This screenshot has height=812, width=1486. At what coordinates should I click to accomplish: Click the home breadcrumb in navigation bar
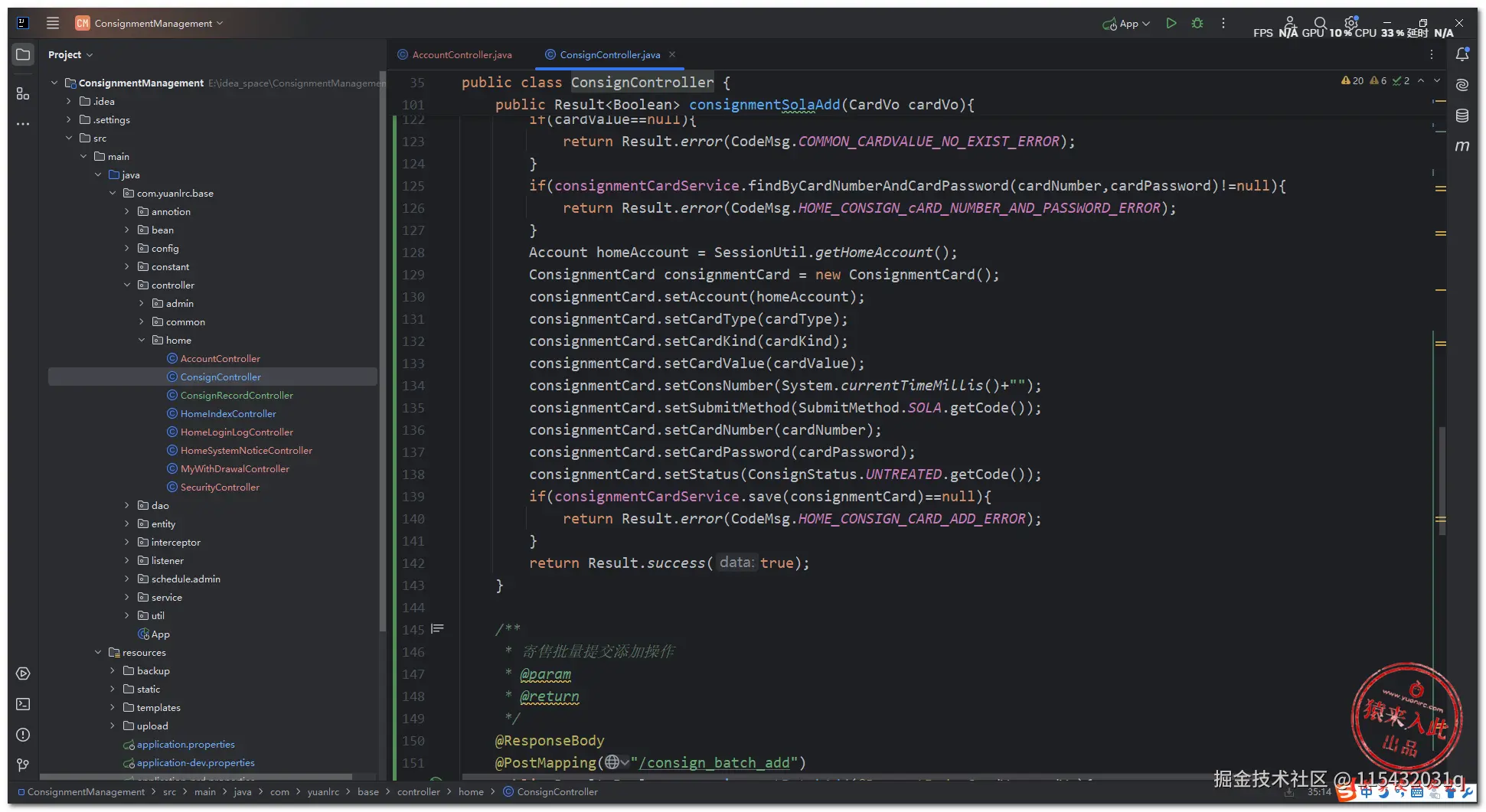pos(471,791)
